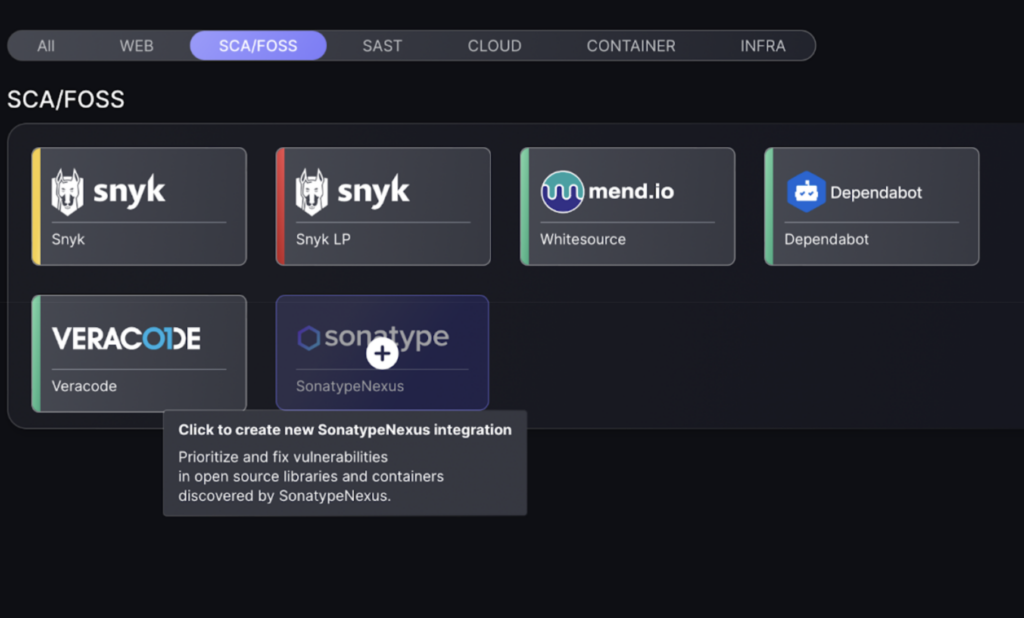Click the Snyk LP card's dog logo
This screenshot has height=618, width=1024.
click(x=312, y=191)
